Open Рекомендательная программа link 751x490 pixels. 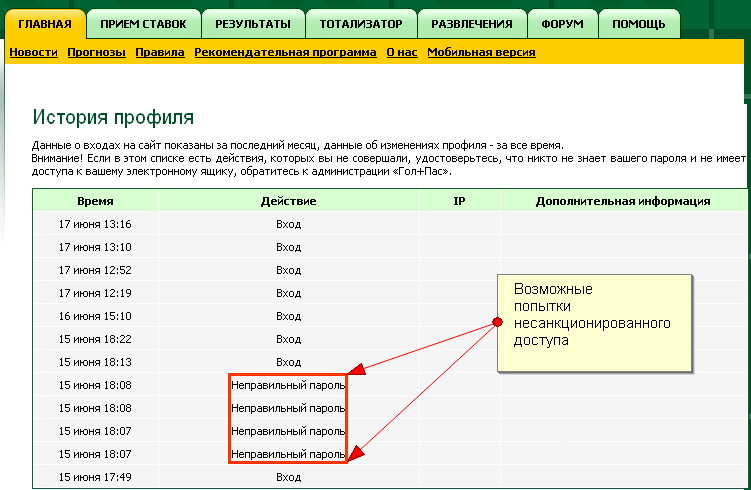tap(285, 52)
